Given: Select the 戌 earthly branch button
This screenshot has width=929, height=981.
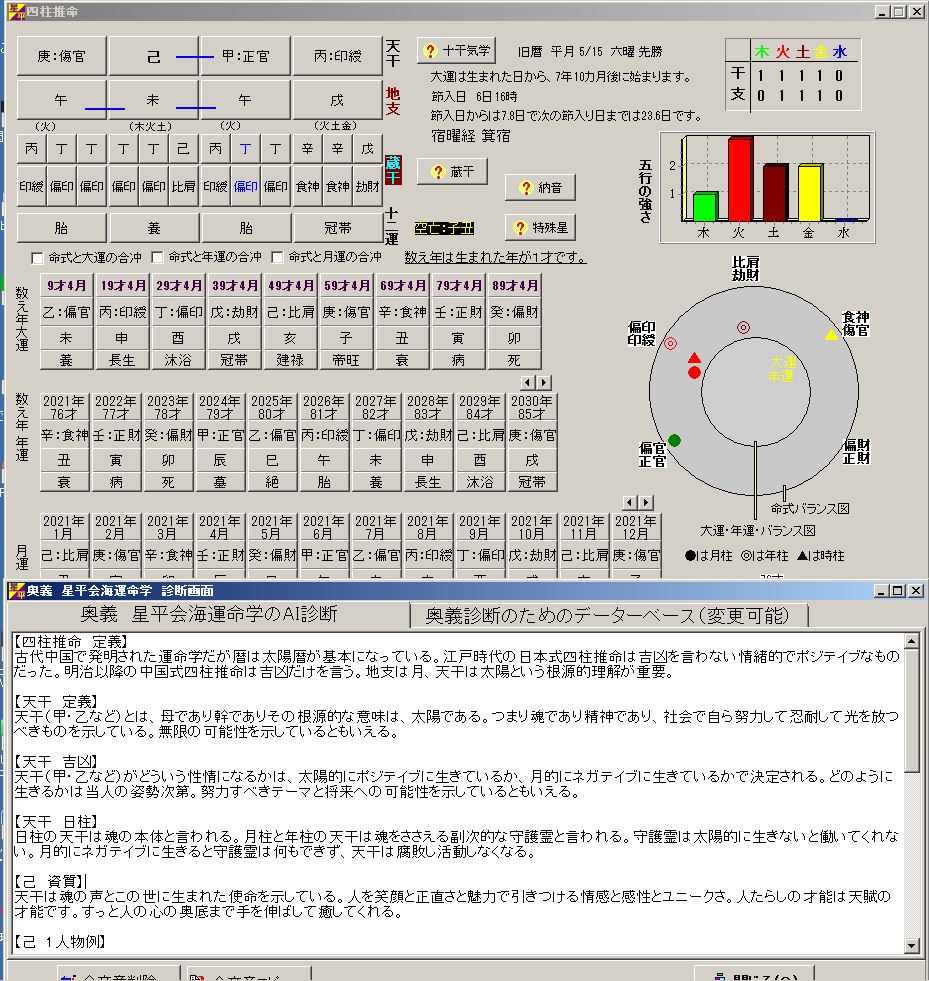Looking at the screenshot, I should [x=337, y=100].
